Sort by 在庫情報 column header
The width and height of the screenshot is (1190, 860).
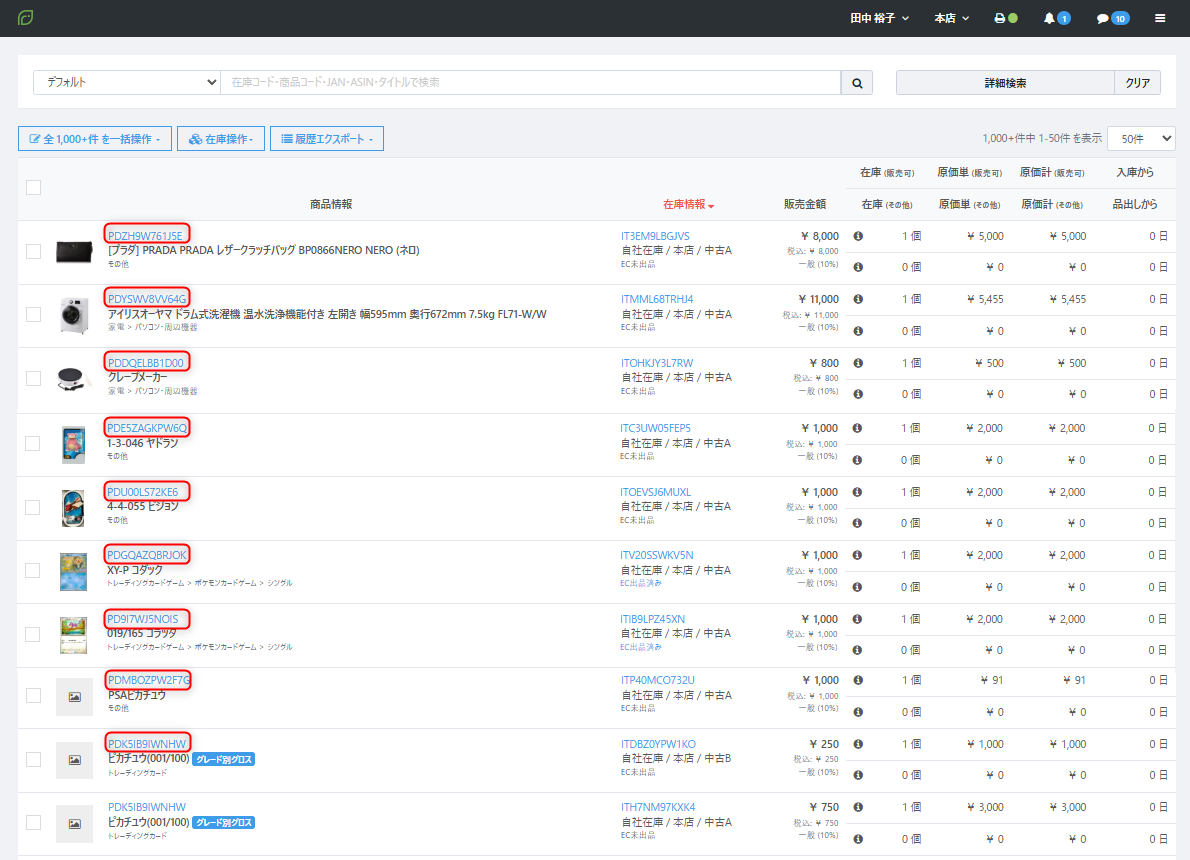click(x=688, y=204)
